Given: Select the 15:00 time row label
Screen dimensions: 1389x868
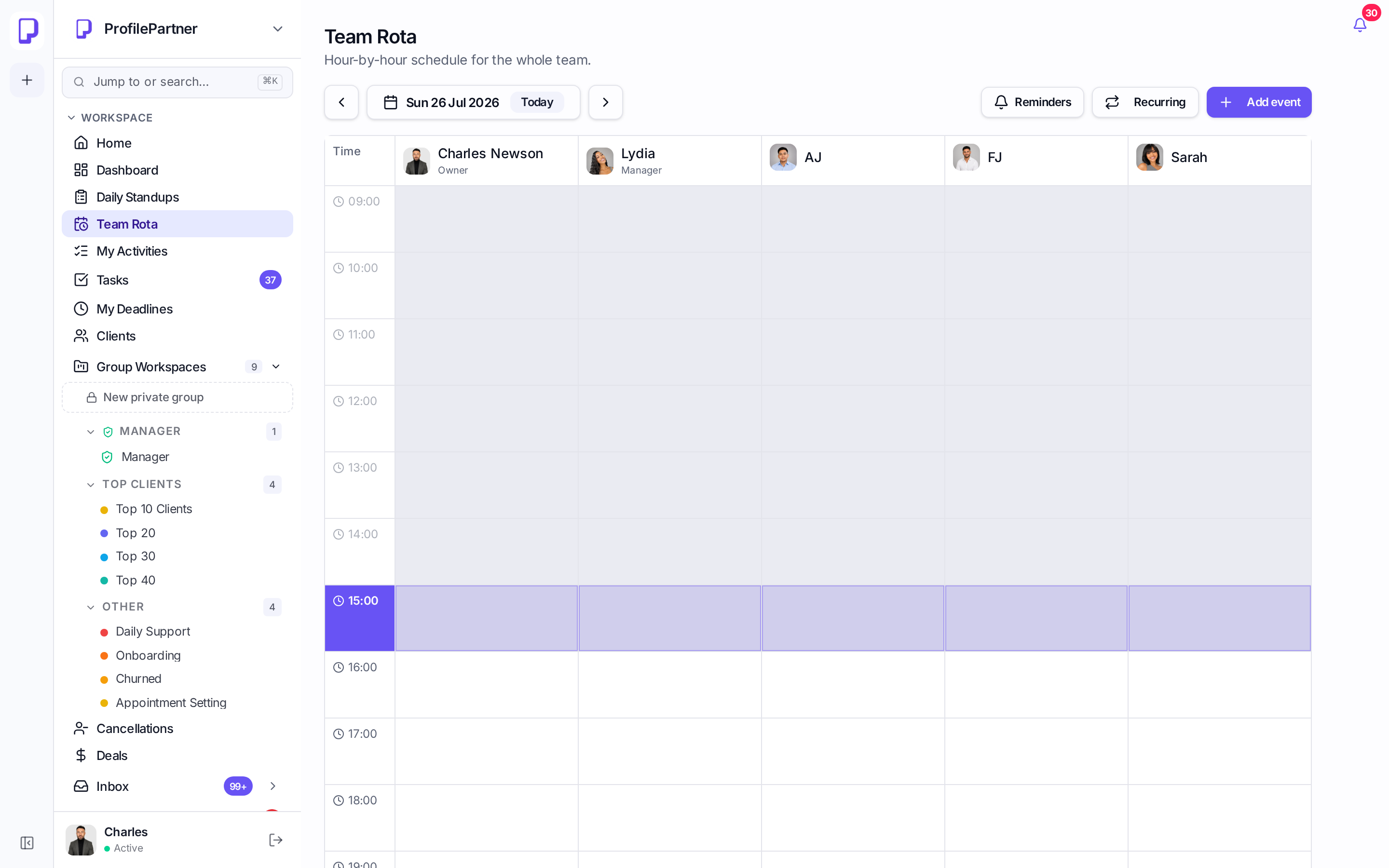Looking at the screenshot, I should tap(360, 618).
